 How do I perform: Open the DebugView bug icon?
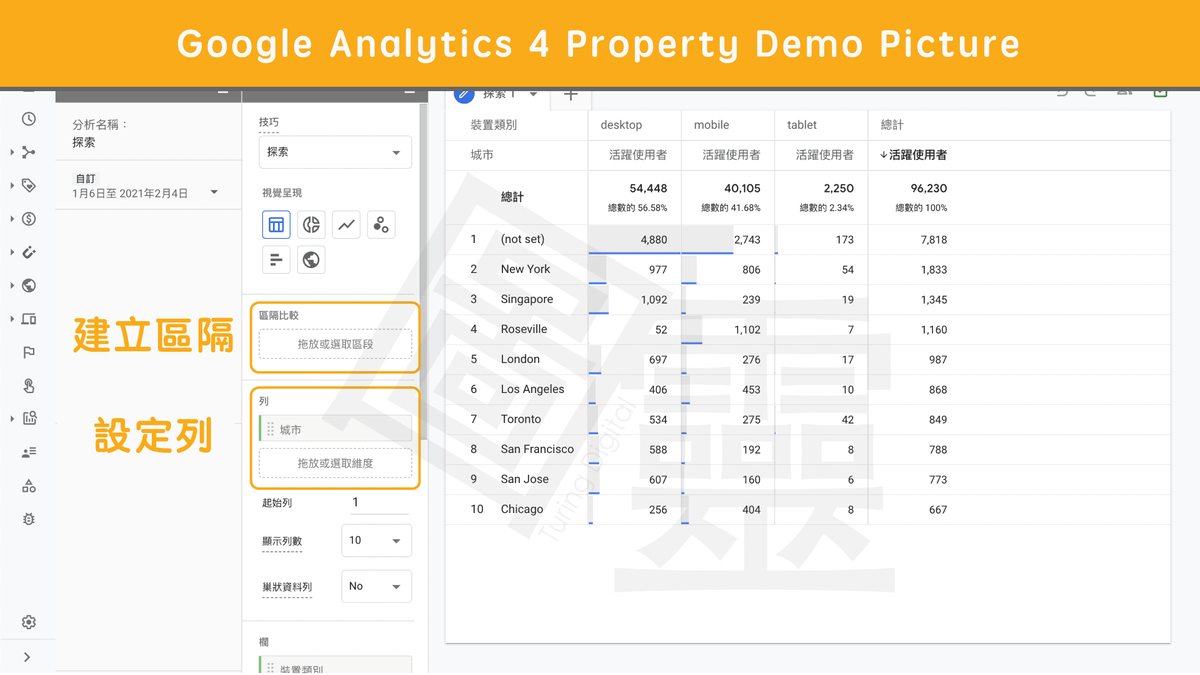(29, 519)
